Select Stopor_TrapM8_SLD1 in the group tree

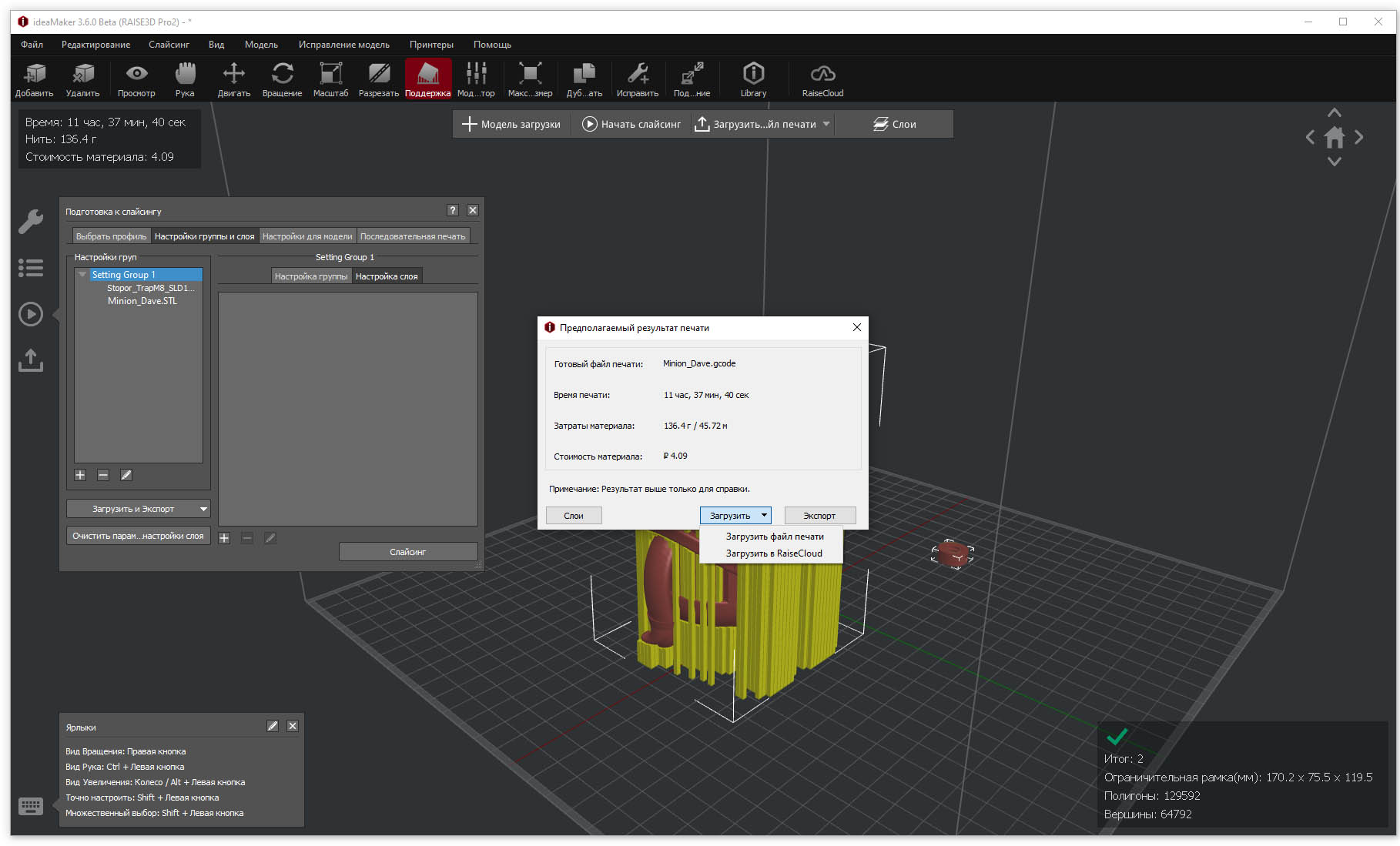pyautogui.click(x=151, y=288)
